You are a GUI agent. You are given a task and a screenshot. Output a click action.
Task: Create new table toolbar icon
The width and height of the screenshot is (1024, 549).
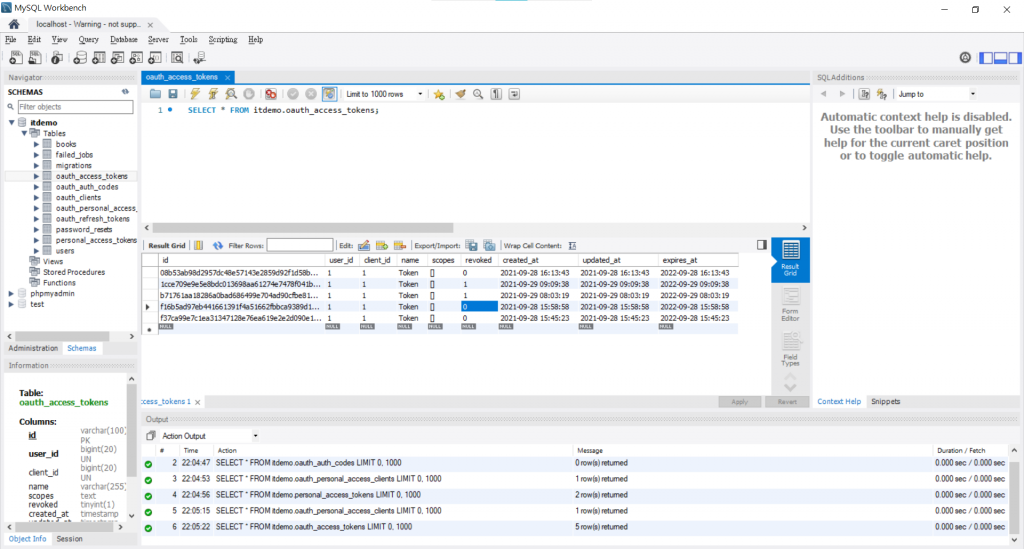coord(99,58)
